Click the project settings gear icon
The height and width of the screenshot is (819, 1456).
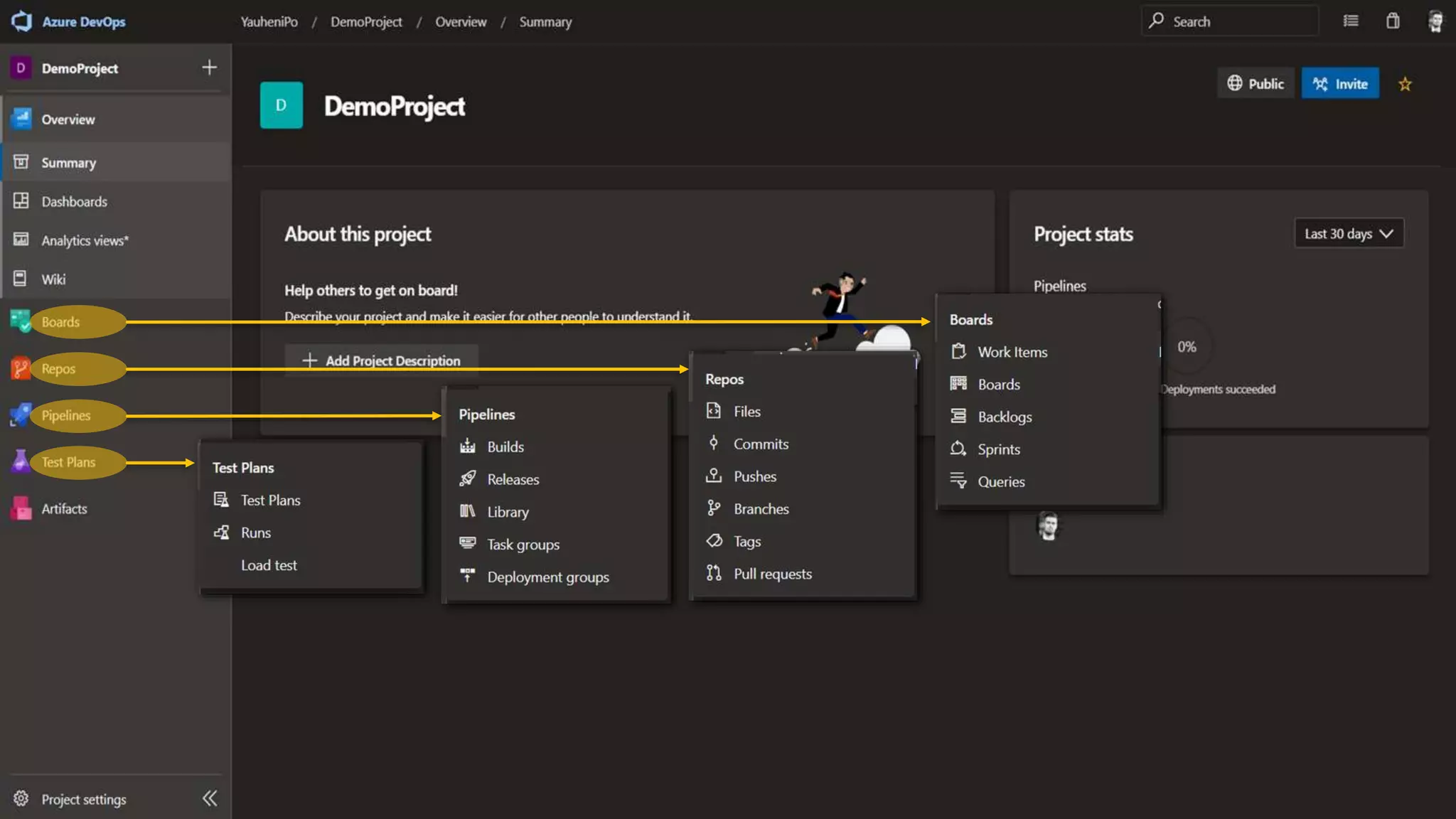21,798
